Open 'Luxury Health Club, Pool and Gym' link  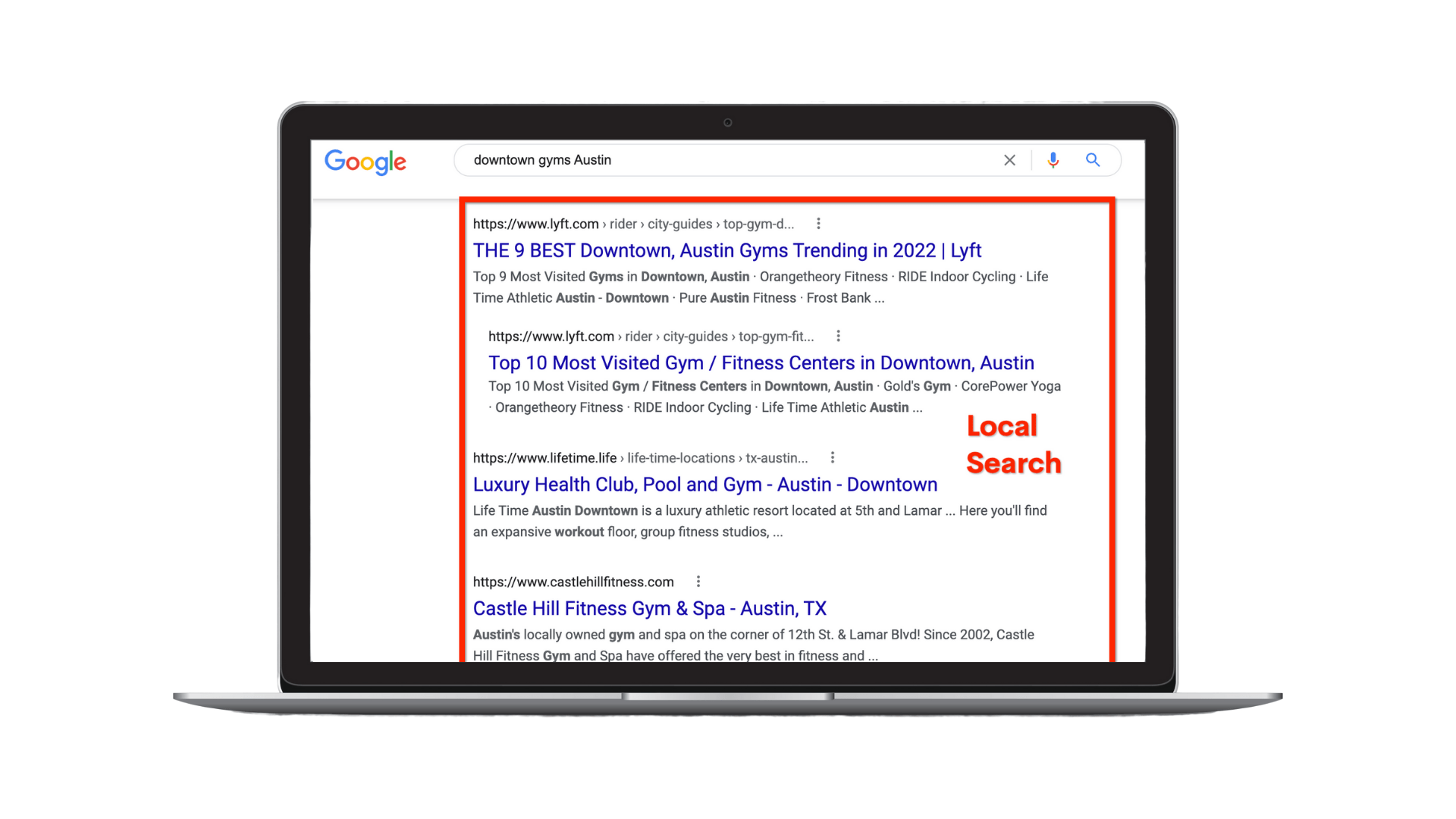(704, 484)
